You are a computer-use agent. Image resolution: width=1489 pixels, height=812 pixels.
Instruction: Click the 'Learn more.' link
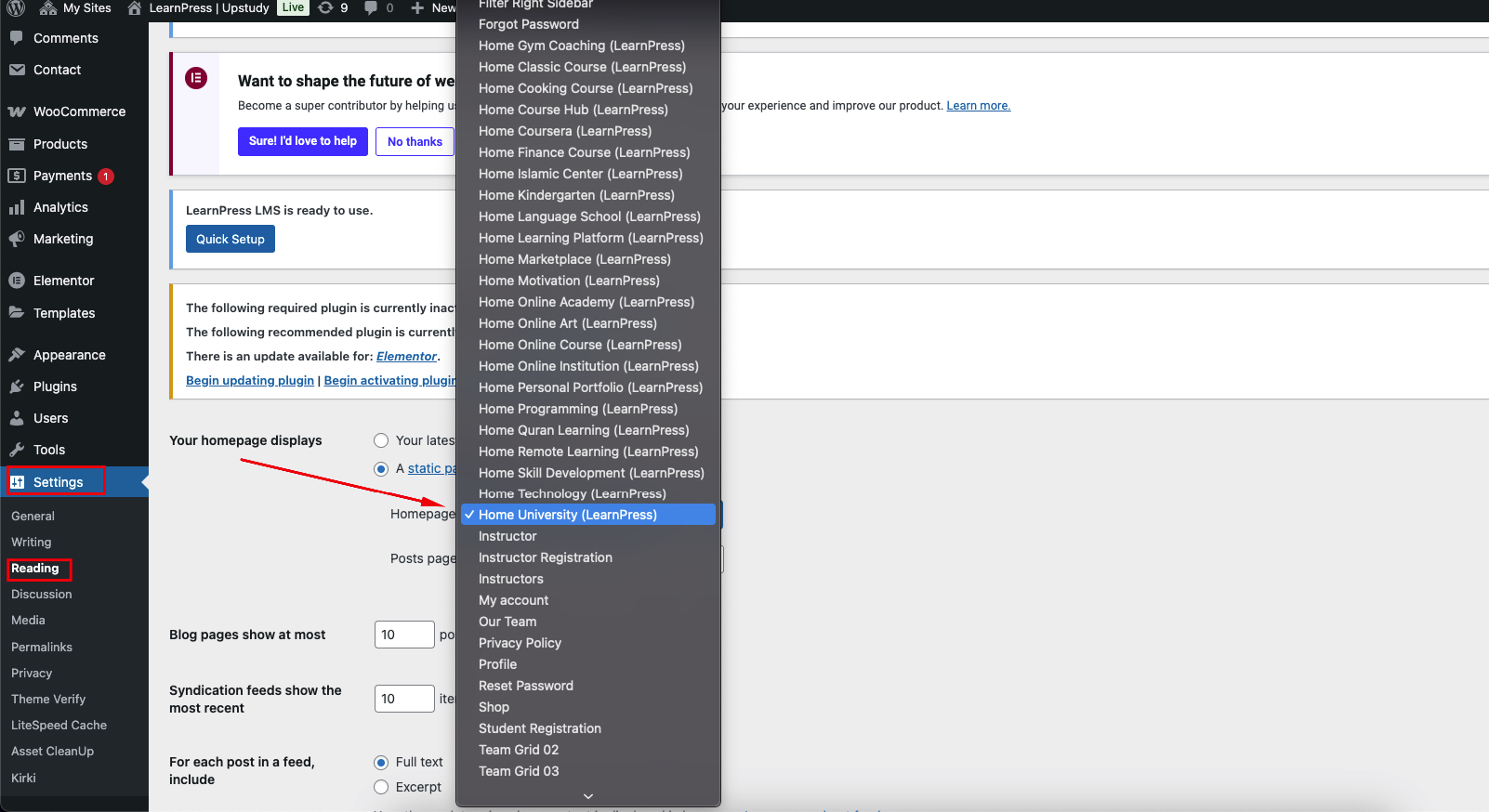click(978, 106)
